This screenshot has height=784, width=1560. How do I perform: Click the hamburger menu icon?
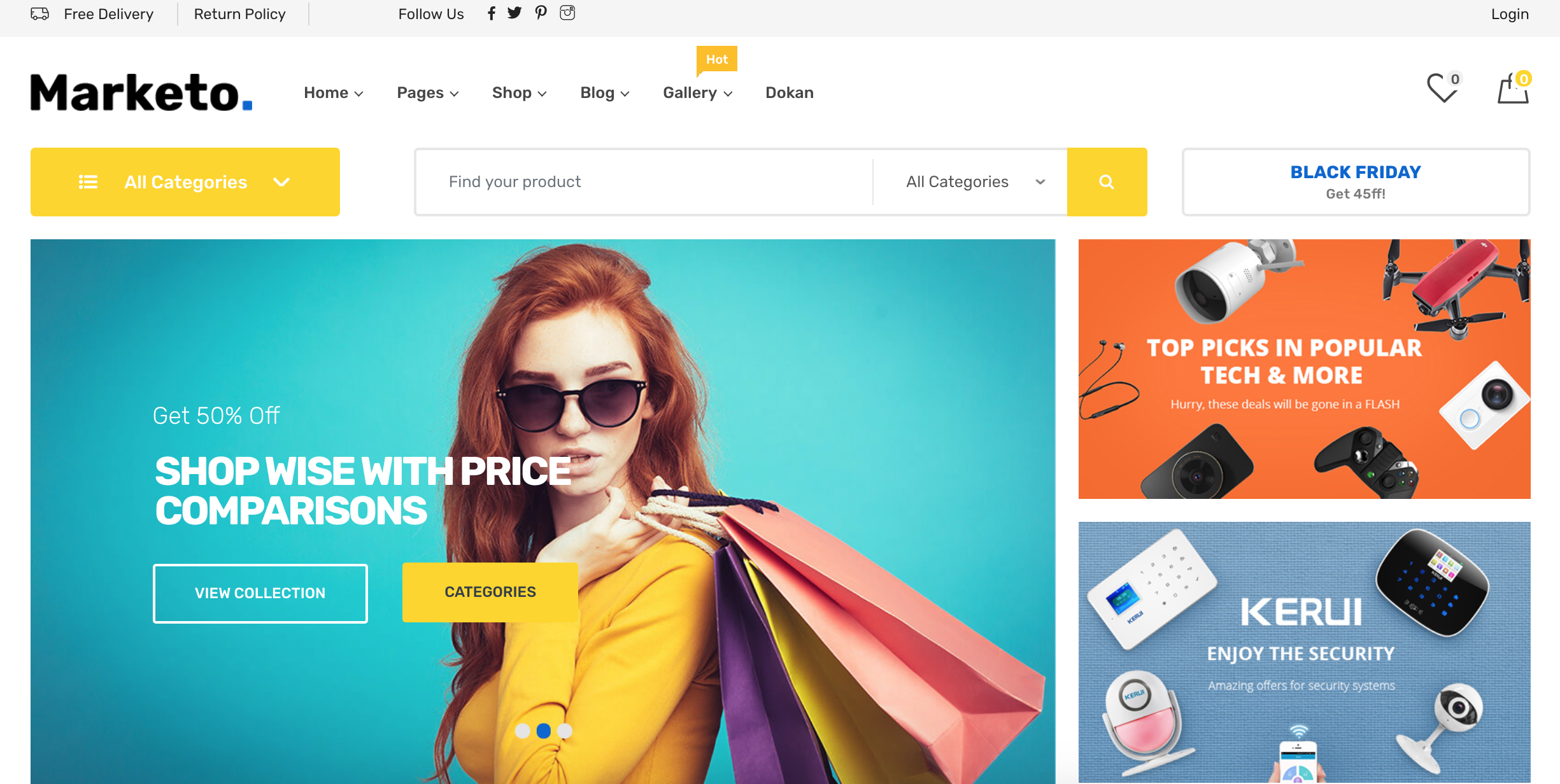pos(88,181)
